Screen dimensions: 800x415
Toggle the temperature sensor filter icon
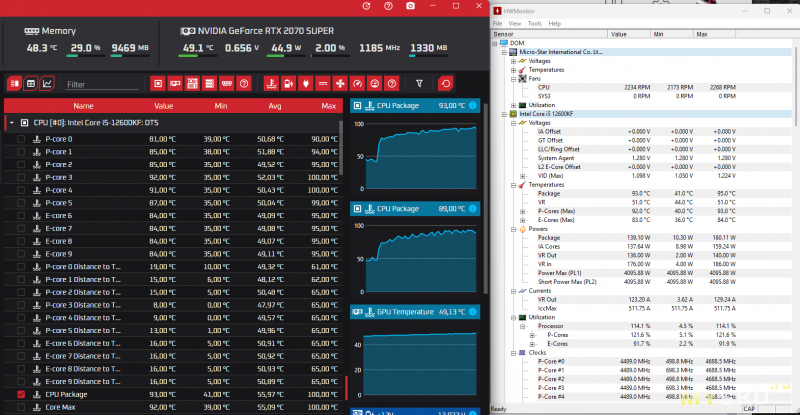click(x=270, y=83)
